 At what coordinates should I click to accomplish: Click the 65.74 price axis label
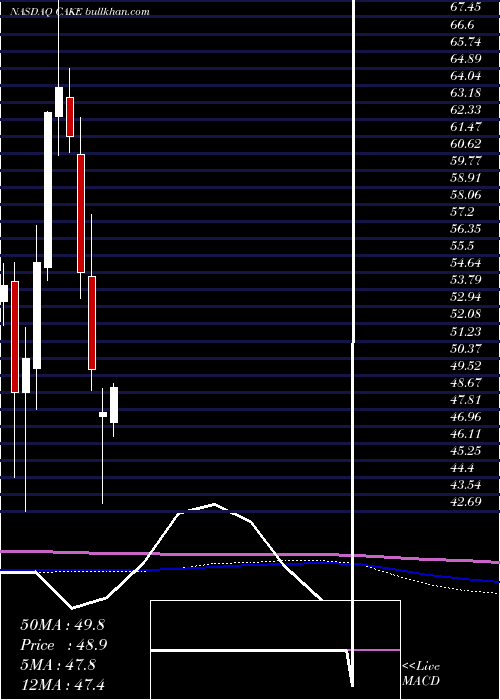click(466, 42)
